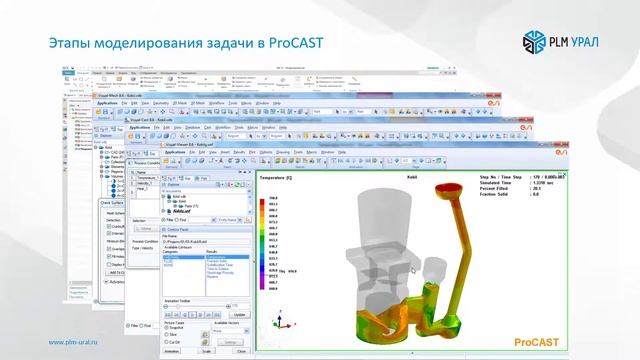Click Explorer tree vertical scrollbar
Viewport: 640px width, 360px height.
tap(250, 203)
